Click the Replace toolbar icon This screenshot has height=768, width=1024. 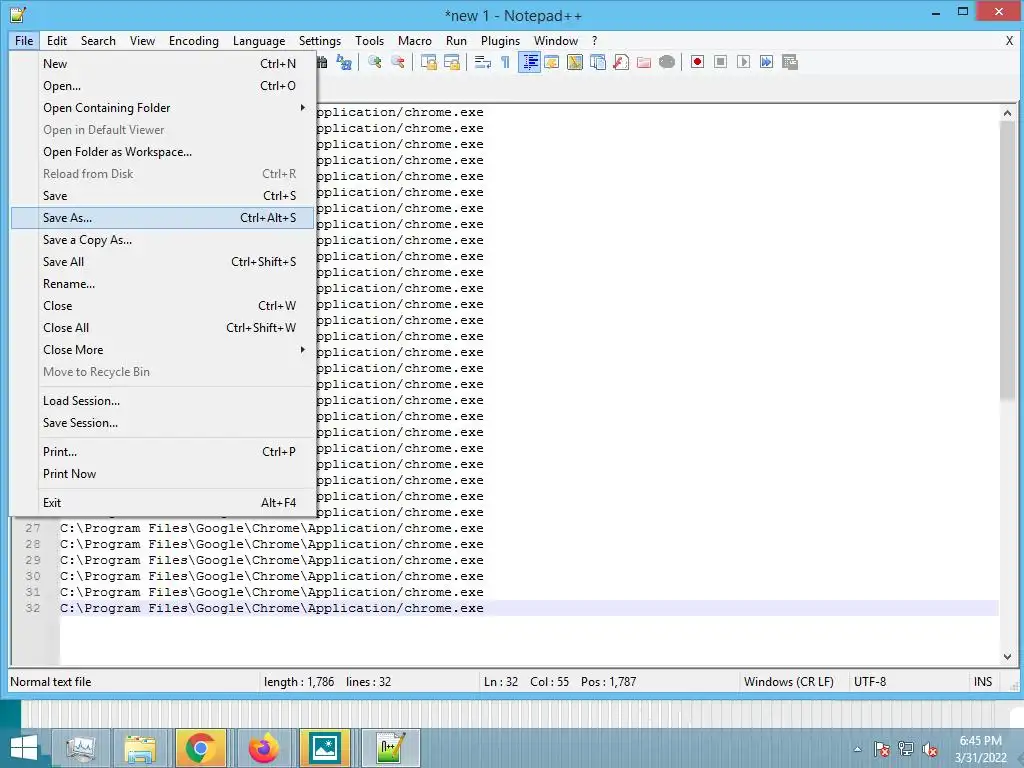[x=344, y=62]
